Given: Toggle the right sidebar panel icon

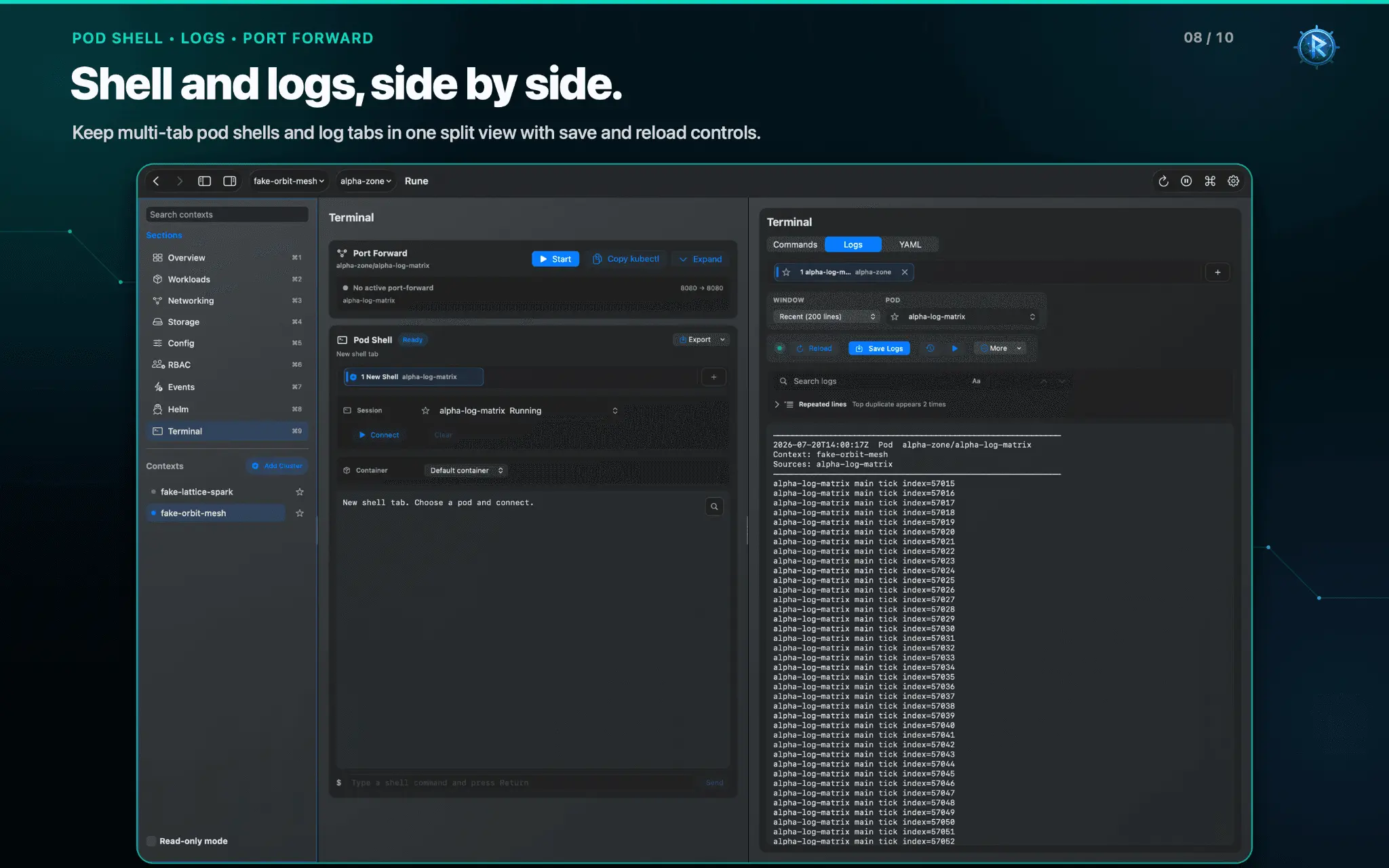Looking at the screenshot, I should pos(230,181).
